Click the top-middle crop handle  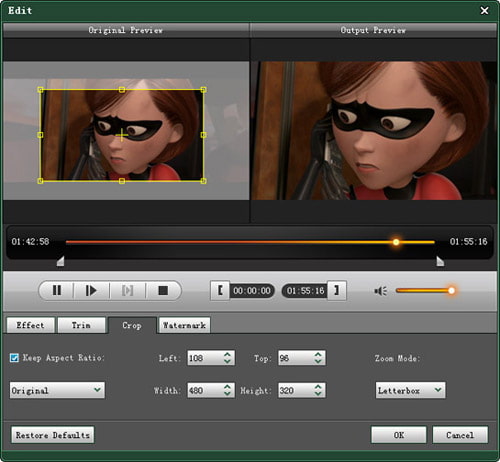(x=122, y=90)
